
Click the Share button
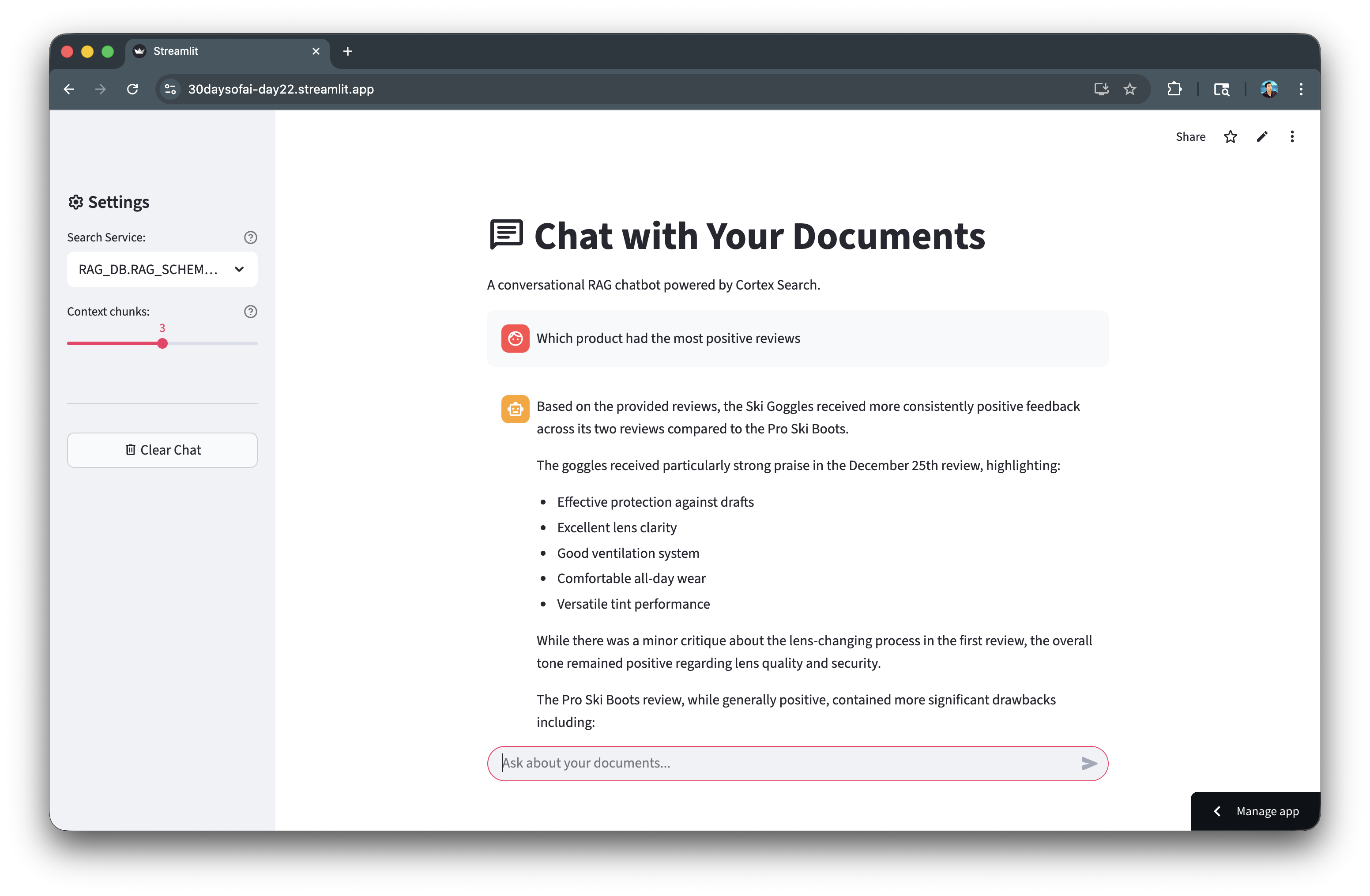coord(1190,136)
